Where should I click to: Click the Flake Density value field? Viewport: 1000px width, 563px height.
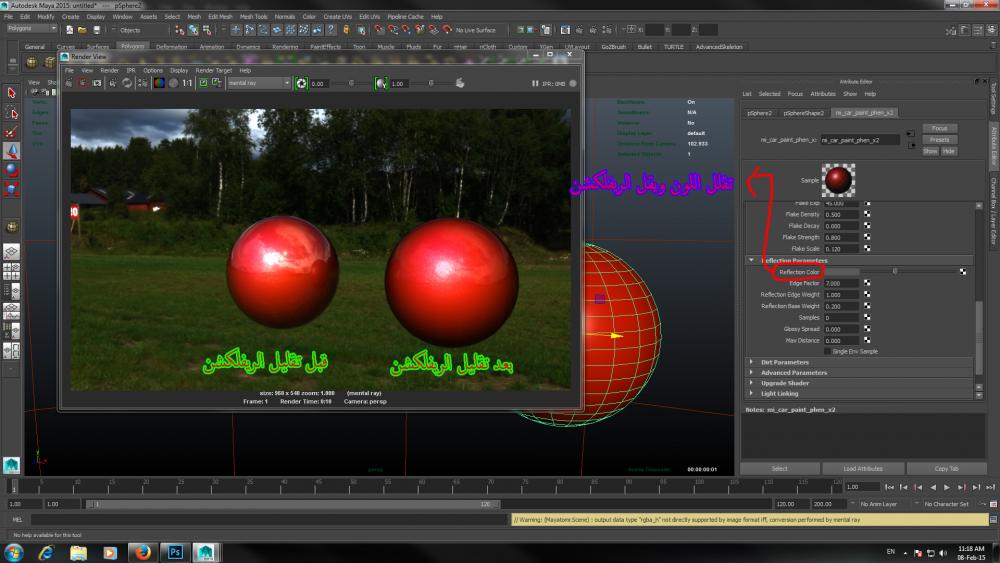tap(841, 215)
